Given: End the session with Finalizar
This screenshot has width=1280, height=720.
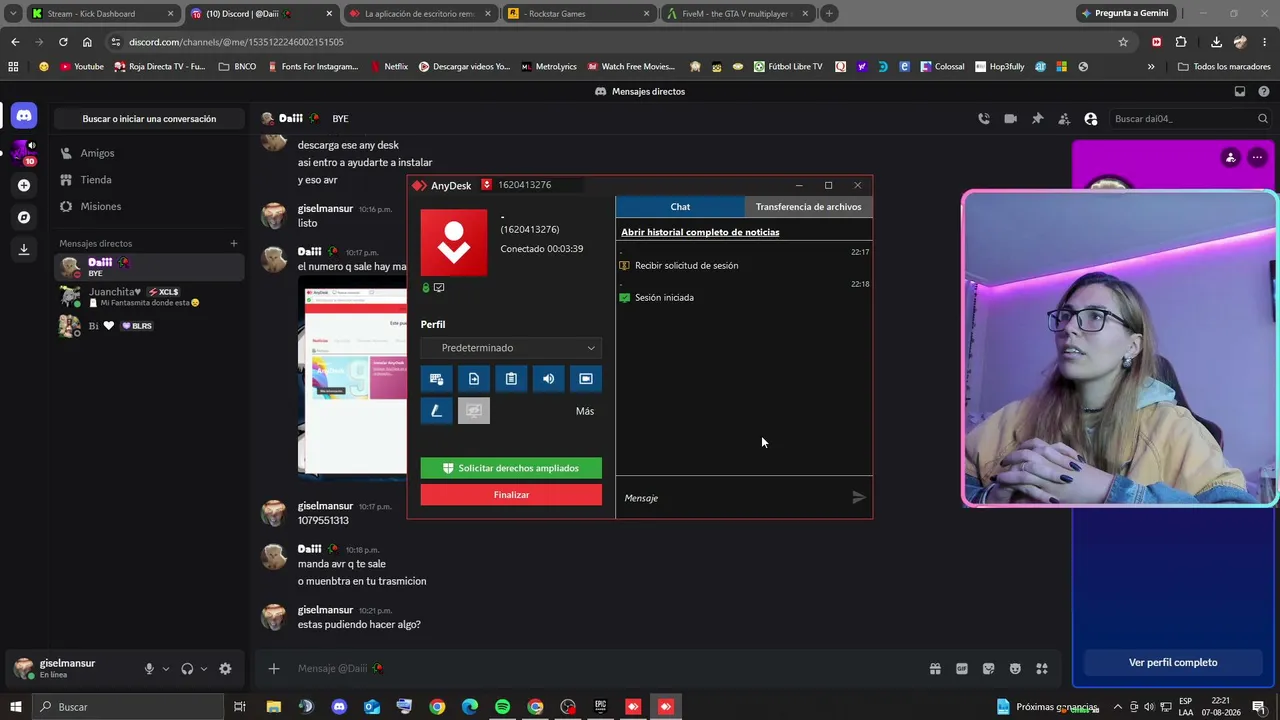Looking at the screenshot, I should point(511,495).
